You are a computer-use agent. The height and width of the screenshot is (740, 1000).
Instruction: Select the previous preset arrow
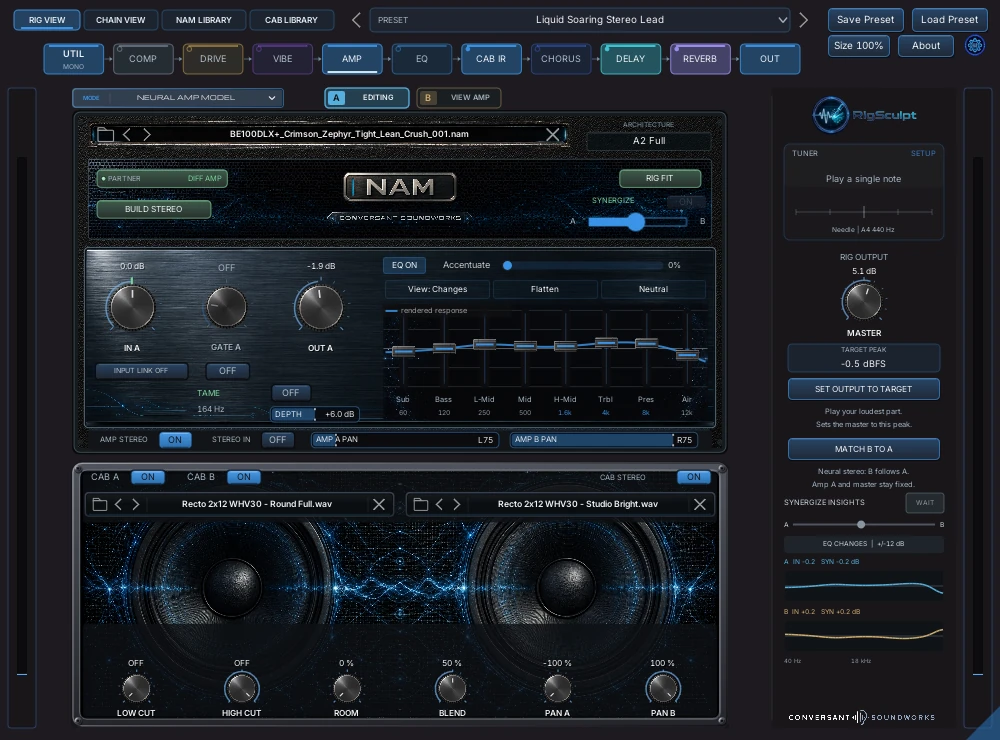[x=356, y=20]
